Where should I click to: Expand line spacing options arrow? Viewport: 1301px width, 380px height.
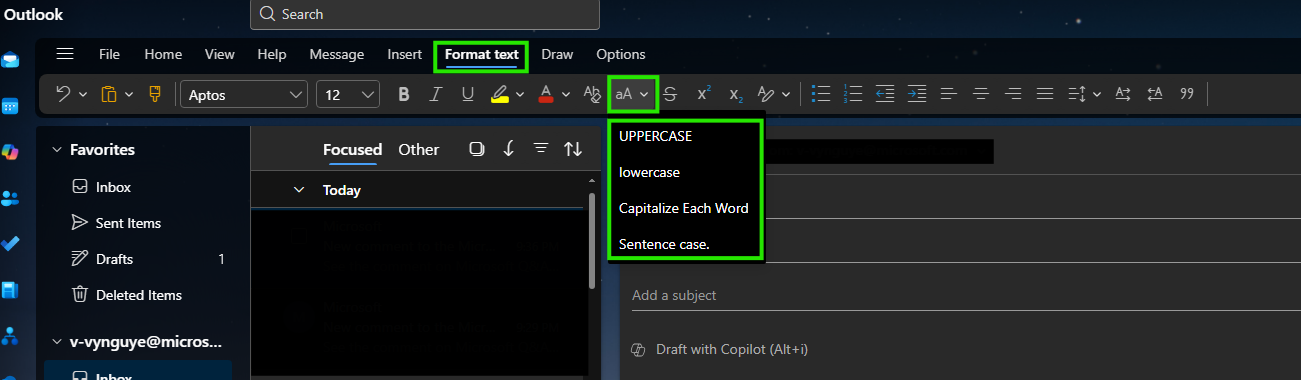tap(1097, 94)
